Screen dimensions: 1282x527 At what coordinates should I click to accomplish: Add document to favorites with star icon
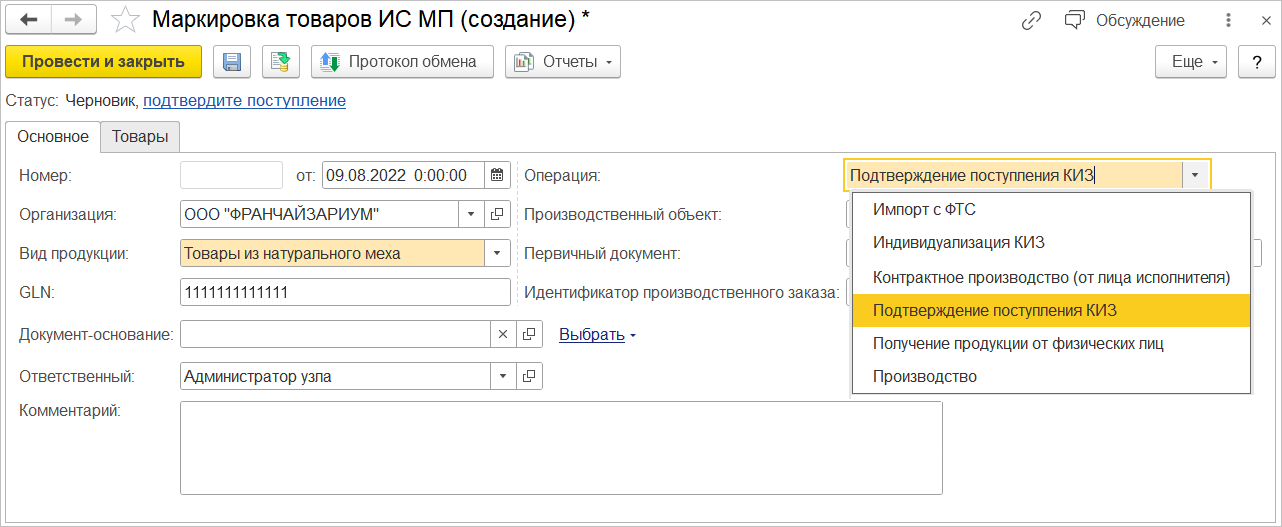tap(125, 20)
